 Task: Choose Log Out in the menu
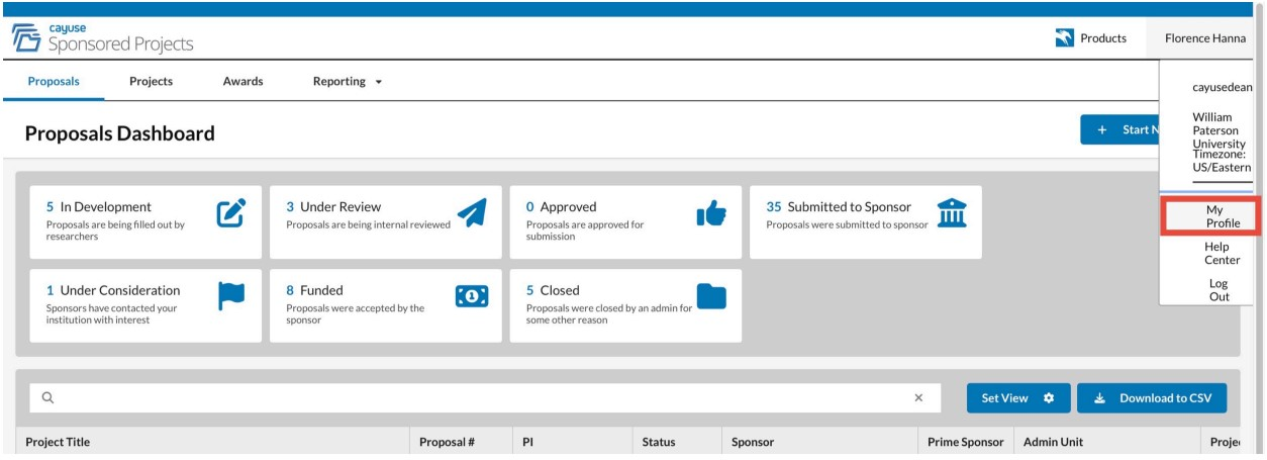(x=1220, y=290)
